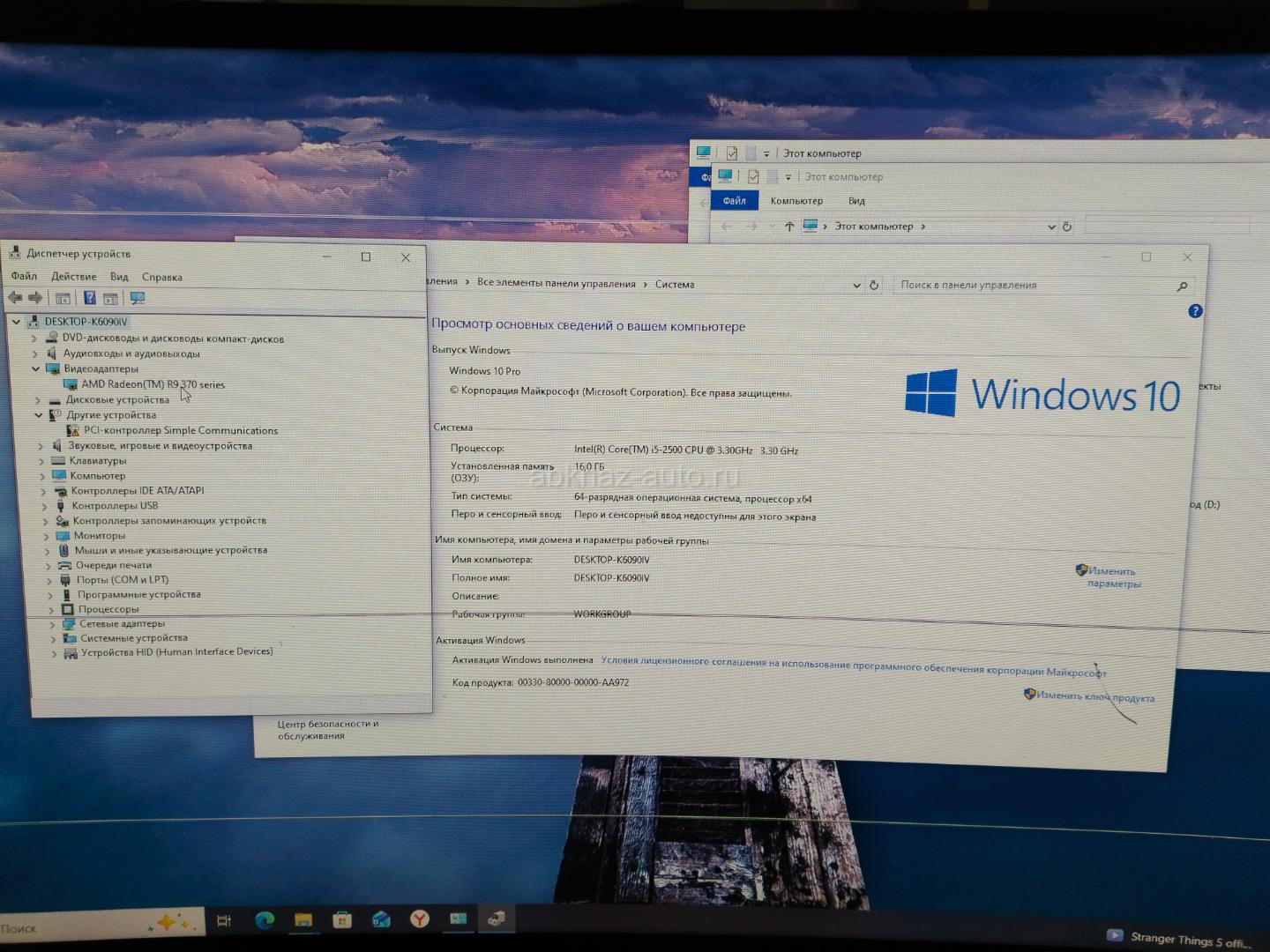
Task: Click the blue Help icon in Device Manager toolbar
Action: [89, 298]
